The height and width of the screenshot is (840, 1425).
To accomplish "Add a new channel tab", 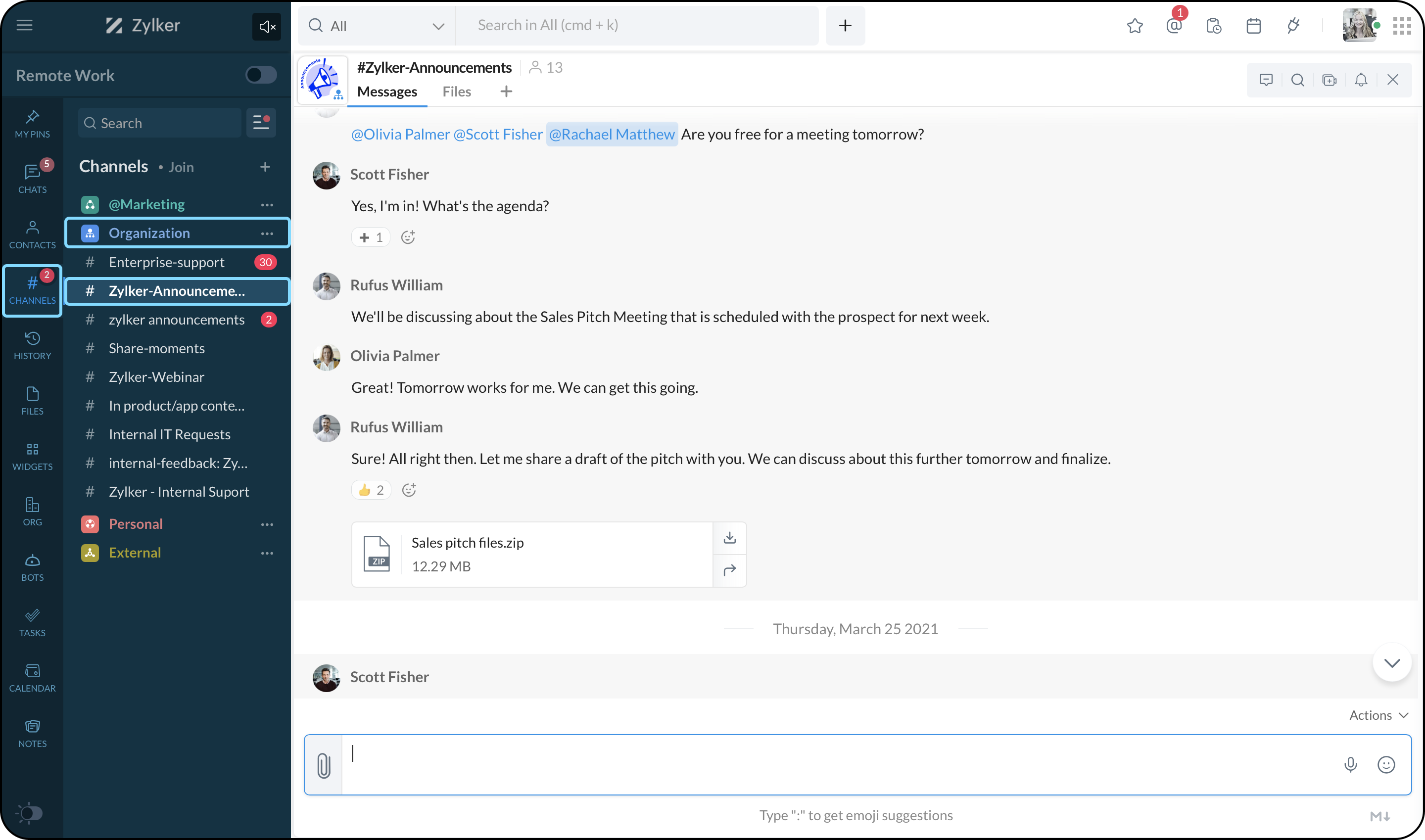I will 506,91.
